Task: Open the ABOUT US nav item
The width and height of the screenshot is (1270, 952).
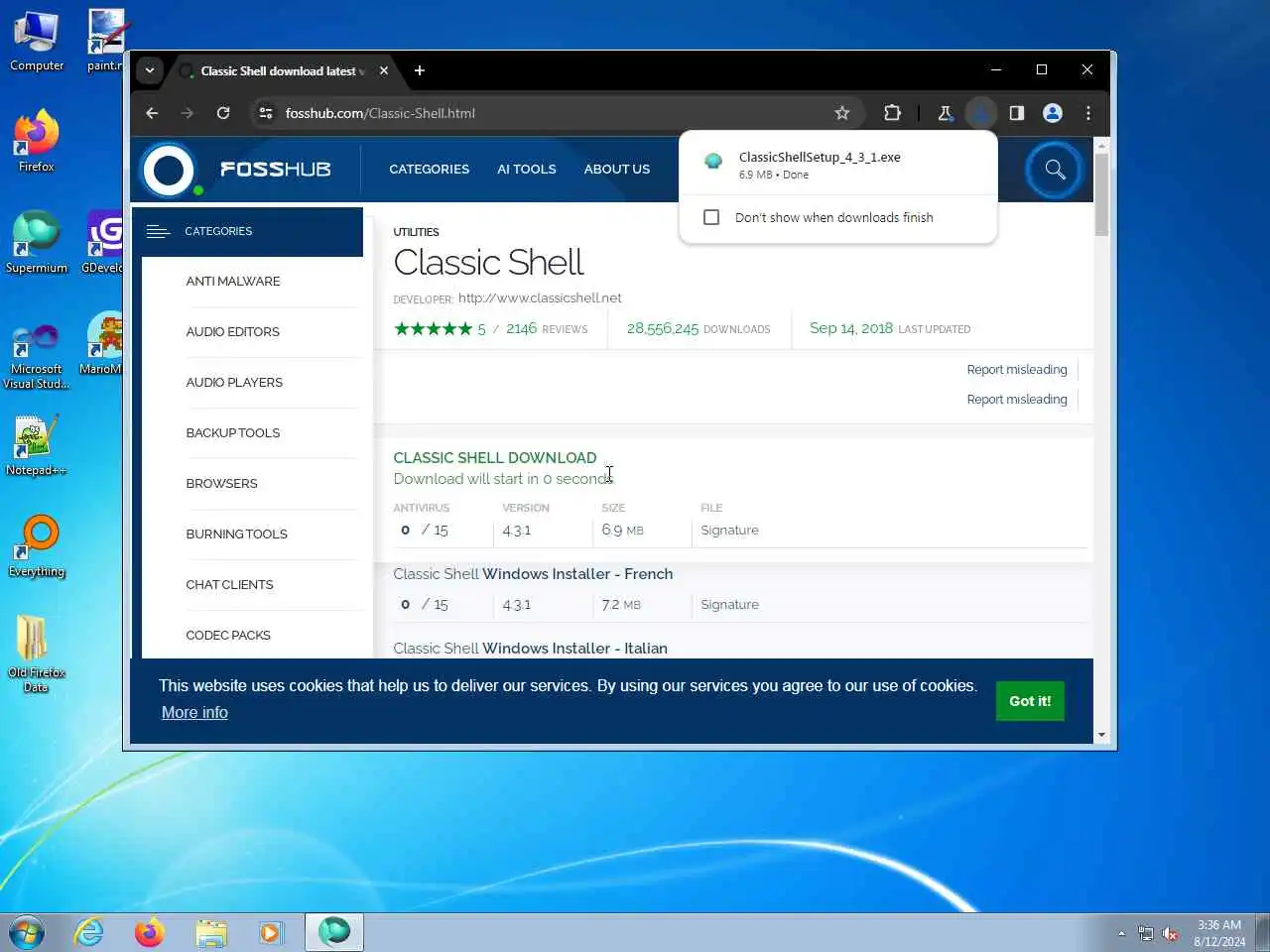Action: (617, 170)
